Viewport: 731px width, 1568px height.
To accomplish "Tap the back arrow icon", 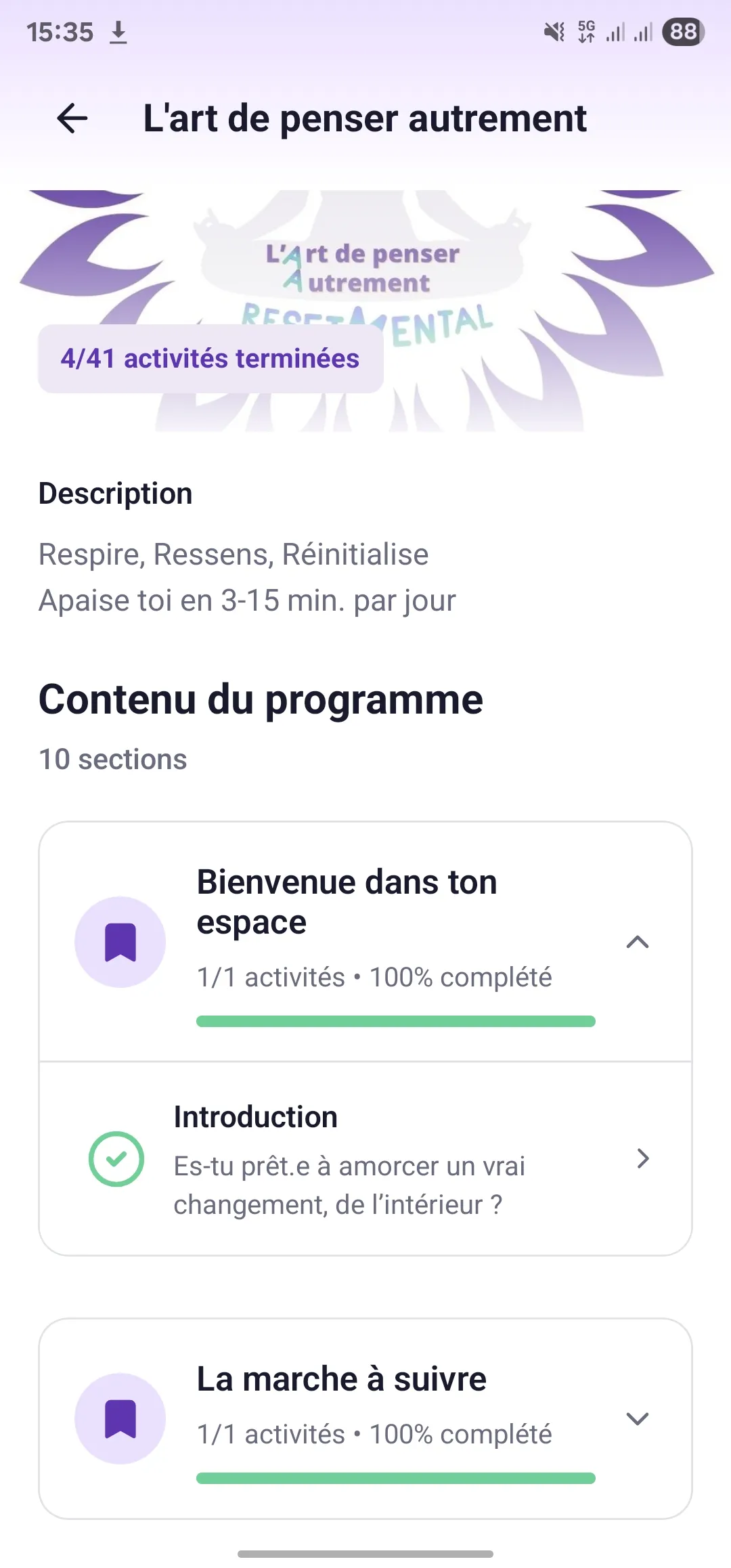I will pyautogui.click(x=72, y=118).
